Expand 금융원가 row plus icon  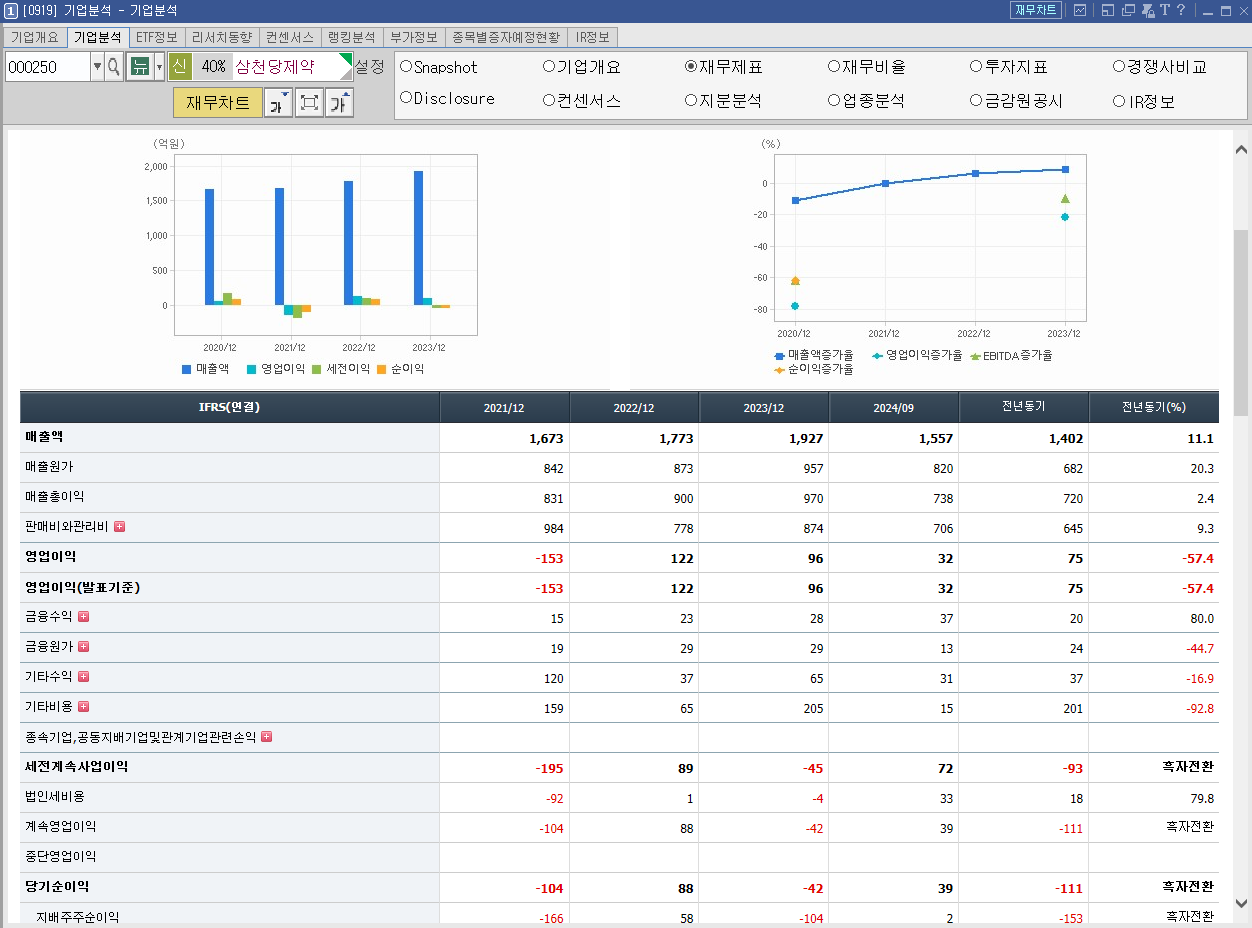84,646
